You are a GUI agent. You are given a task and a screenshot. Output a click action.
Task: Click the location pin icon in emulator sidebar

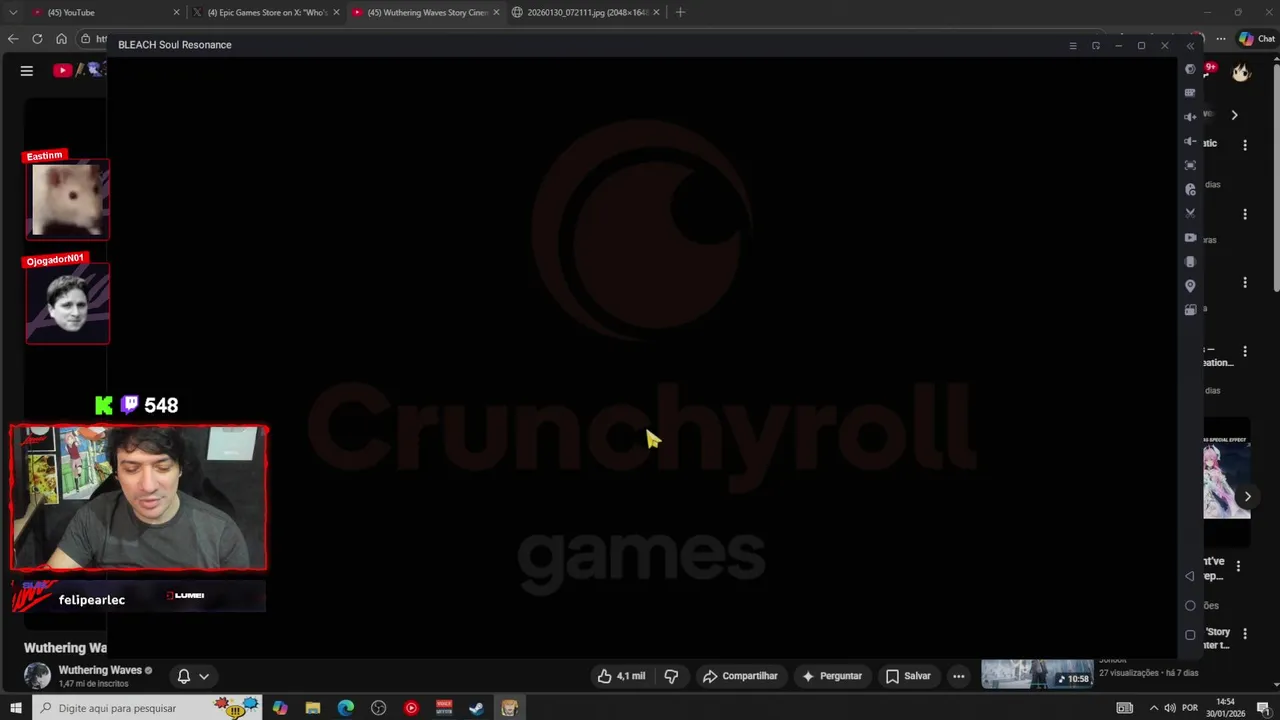(1190, 286)
